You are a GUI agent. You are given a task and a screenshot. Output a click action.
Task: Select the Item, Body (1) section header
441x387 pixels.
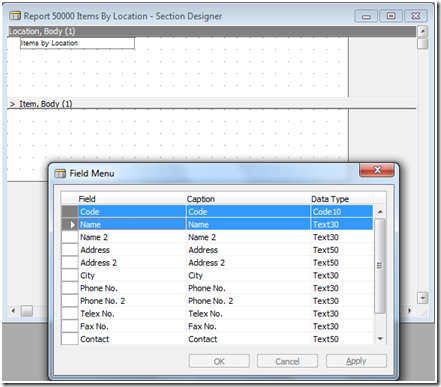coord(212,104)
